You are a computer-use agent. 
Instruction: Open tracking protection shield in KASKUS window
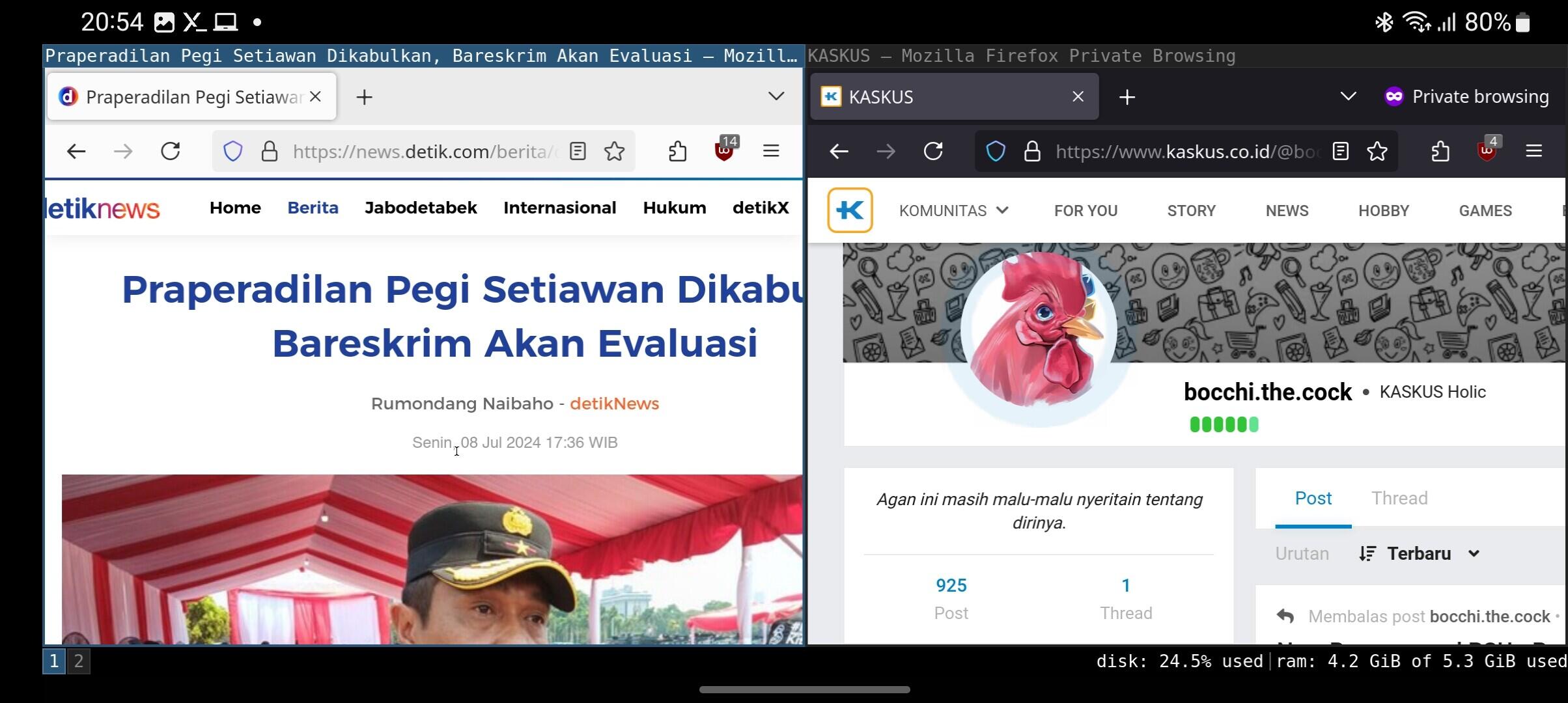[x=996, y=152]
